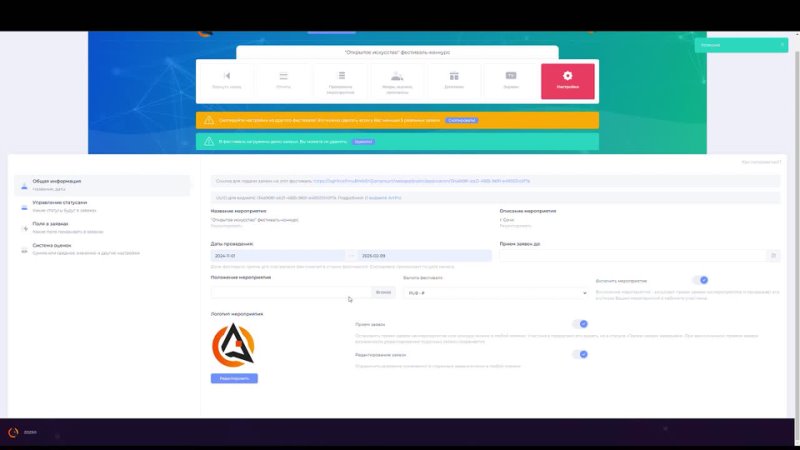Open the Программа мероприятия tile
Screen dimensions: 800x450
click(x=340, y=82)
